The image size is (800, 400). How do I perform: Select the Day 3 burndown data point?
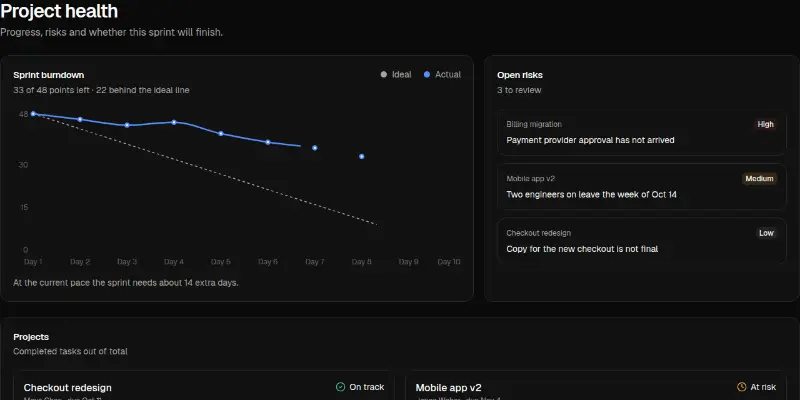coord(127,125)
